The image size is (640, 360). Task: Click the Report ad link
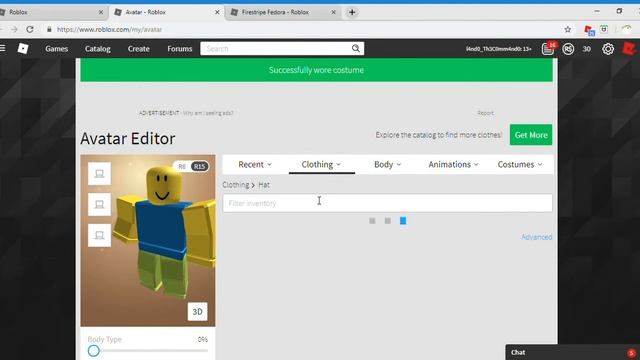click(x=485, y=113)
